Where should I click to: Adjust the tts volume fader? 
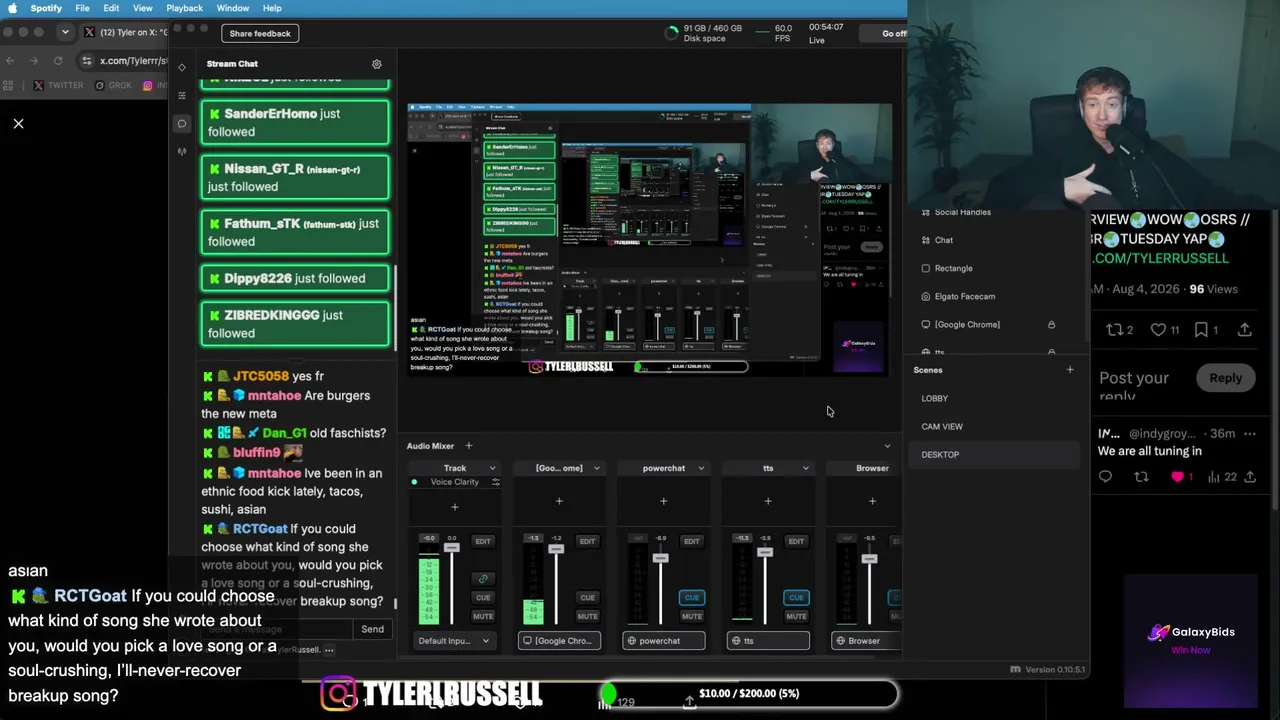click(x=765, y=552)
